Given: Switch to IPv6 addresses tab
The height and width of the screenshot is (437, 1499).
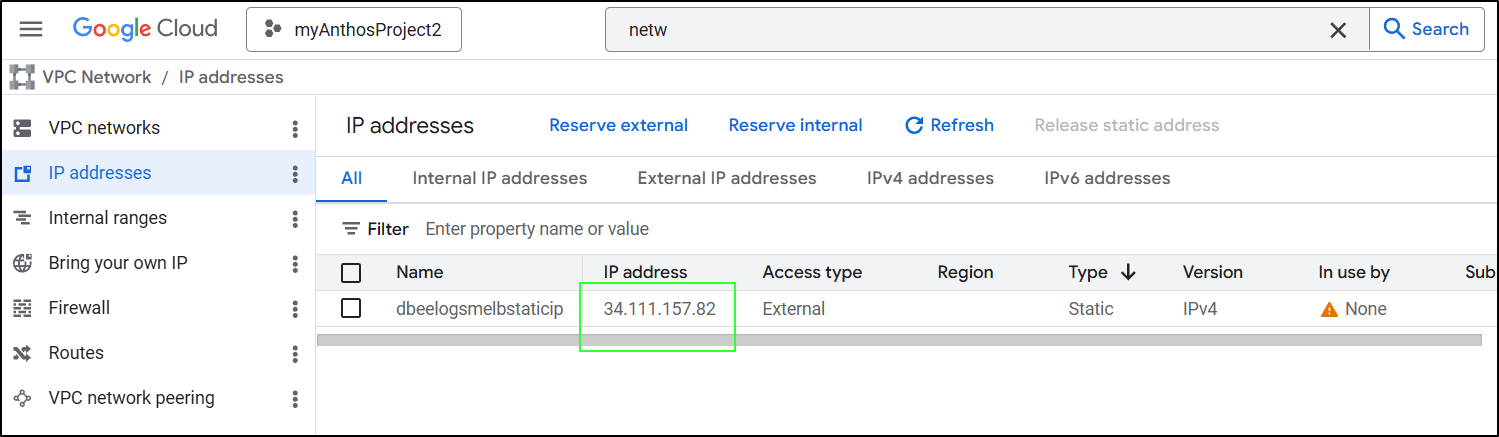Looking at the screenshot, I should coord(1107,179).
